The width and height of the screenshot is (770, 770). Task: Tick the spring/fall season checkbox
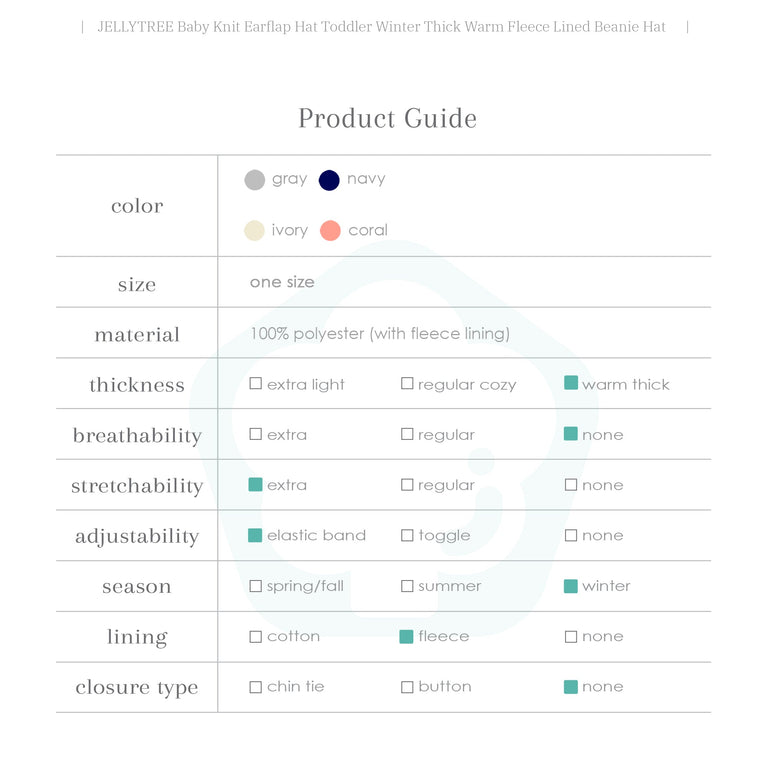click(256, 586)
